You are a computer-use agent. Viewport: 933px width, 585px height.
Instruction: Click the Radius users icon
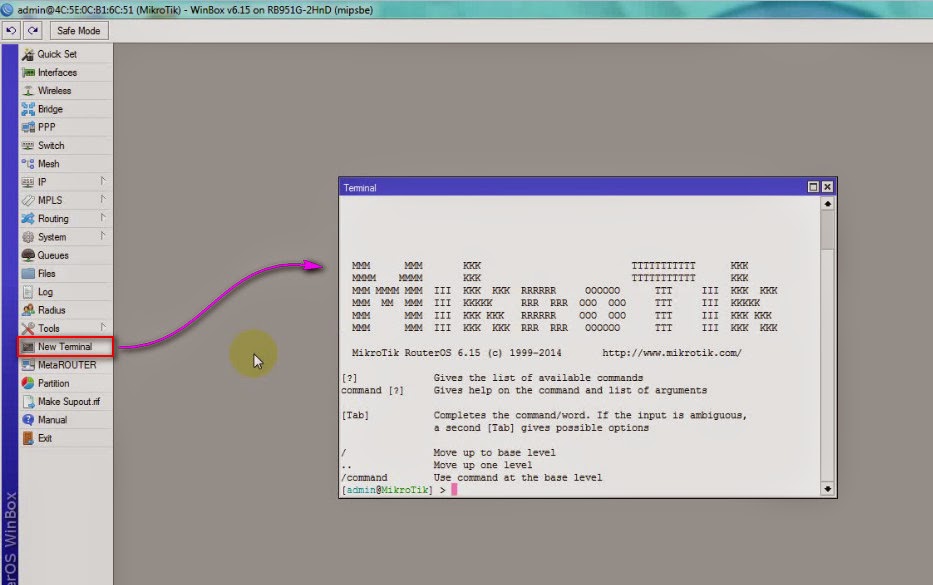pyautogui.click(x=28, y=310)
